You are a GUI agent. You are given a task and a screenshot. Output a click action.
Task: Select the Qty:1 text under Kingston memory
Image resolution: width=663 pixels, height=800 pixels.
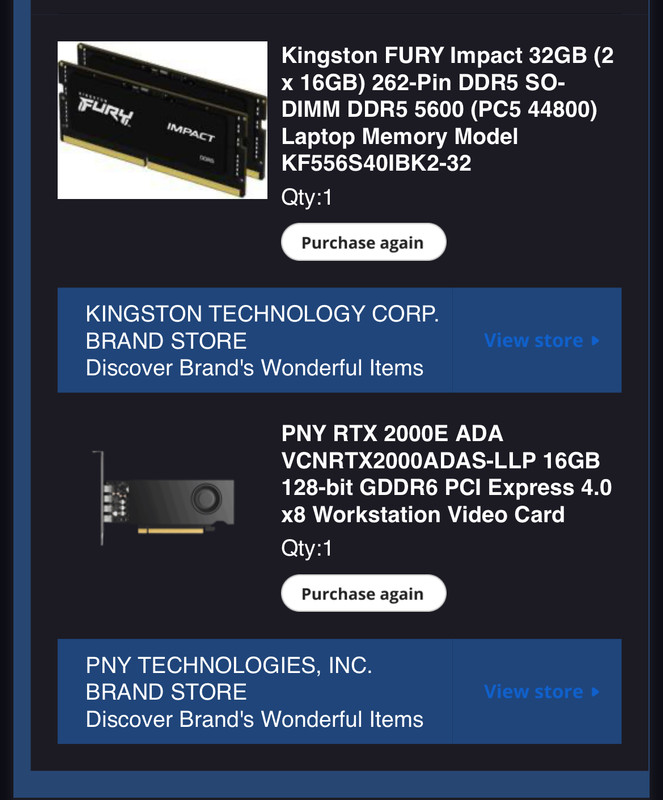pyautogui.click(x=307, y=197)
